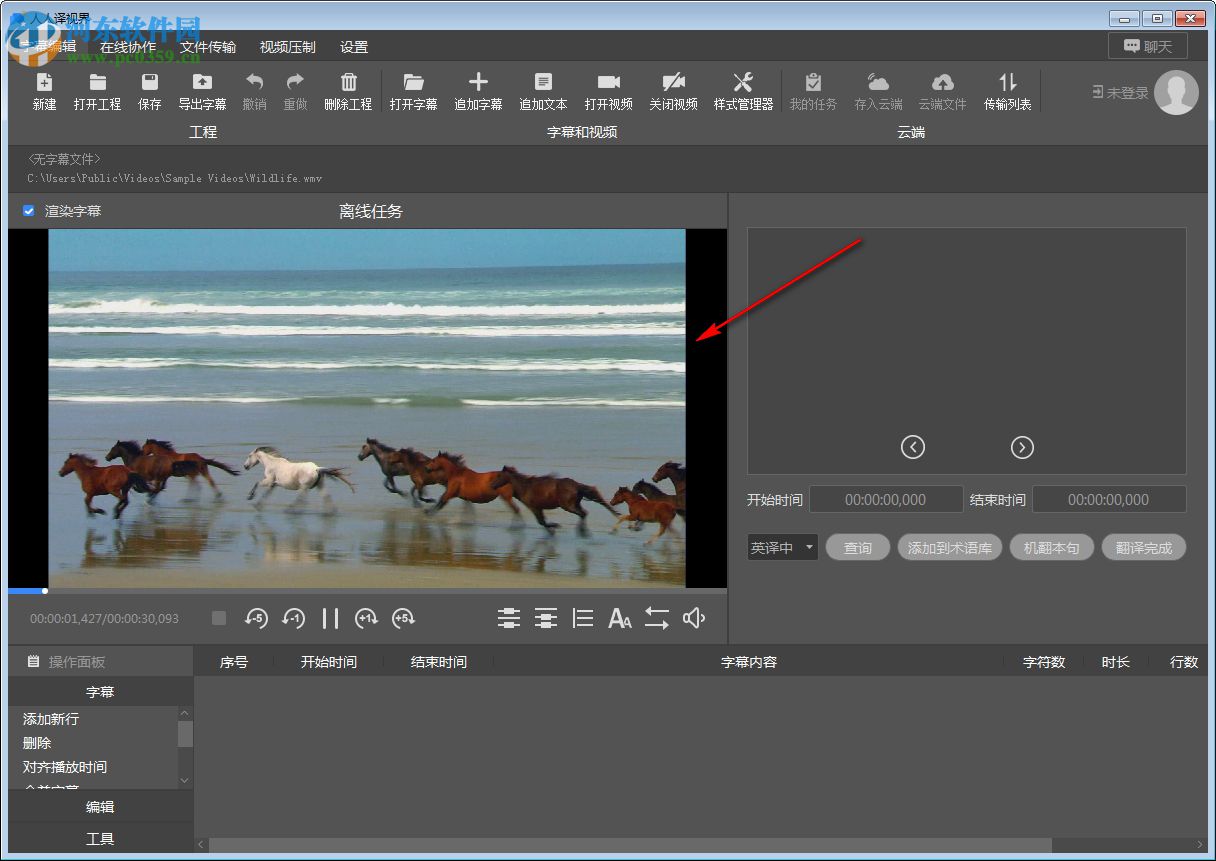Expand the 编辑 section in operations panel
1216x861 pixels.
coord(100,807)
